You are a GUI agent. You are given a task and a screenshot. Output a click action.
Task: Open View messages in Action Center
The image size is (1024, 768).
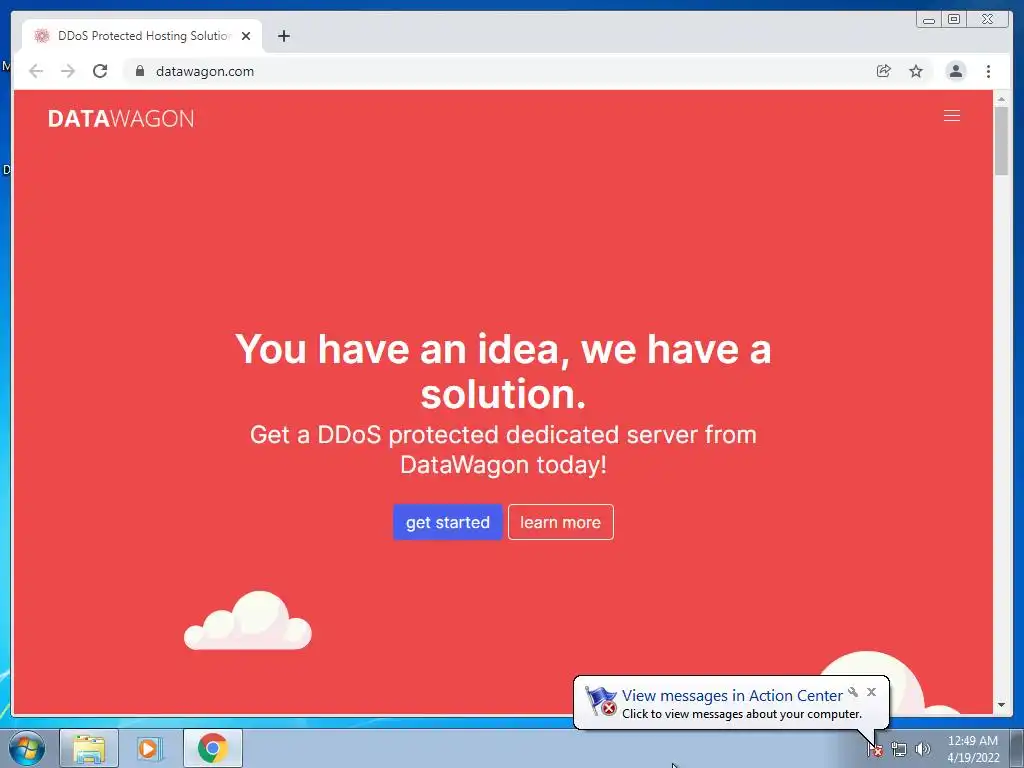pyautogui.click(x=731, y=696)
